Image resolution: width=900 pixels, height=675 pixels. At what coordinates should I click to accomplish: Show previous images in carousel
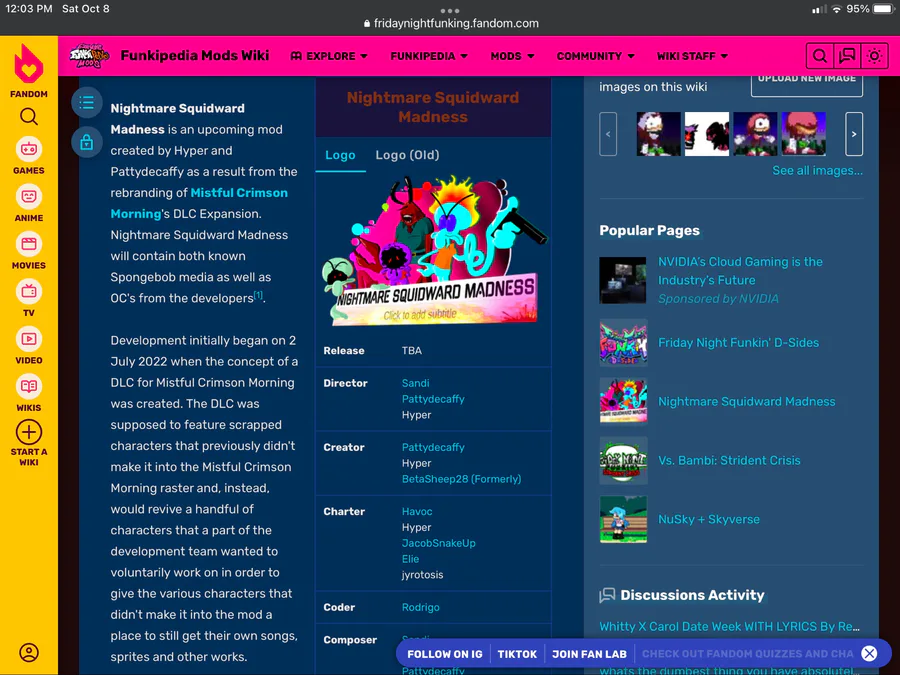608,134
